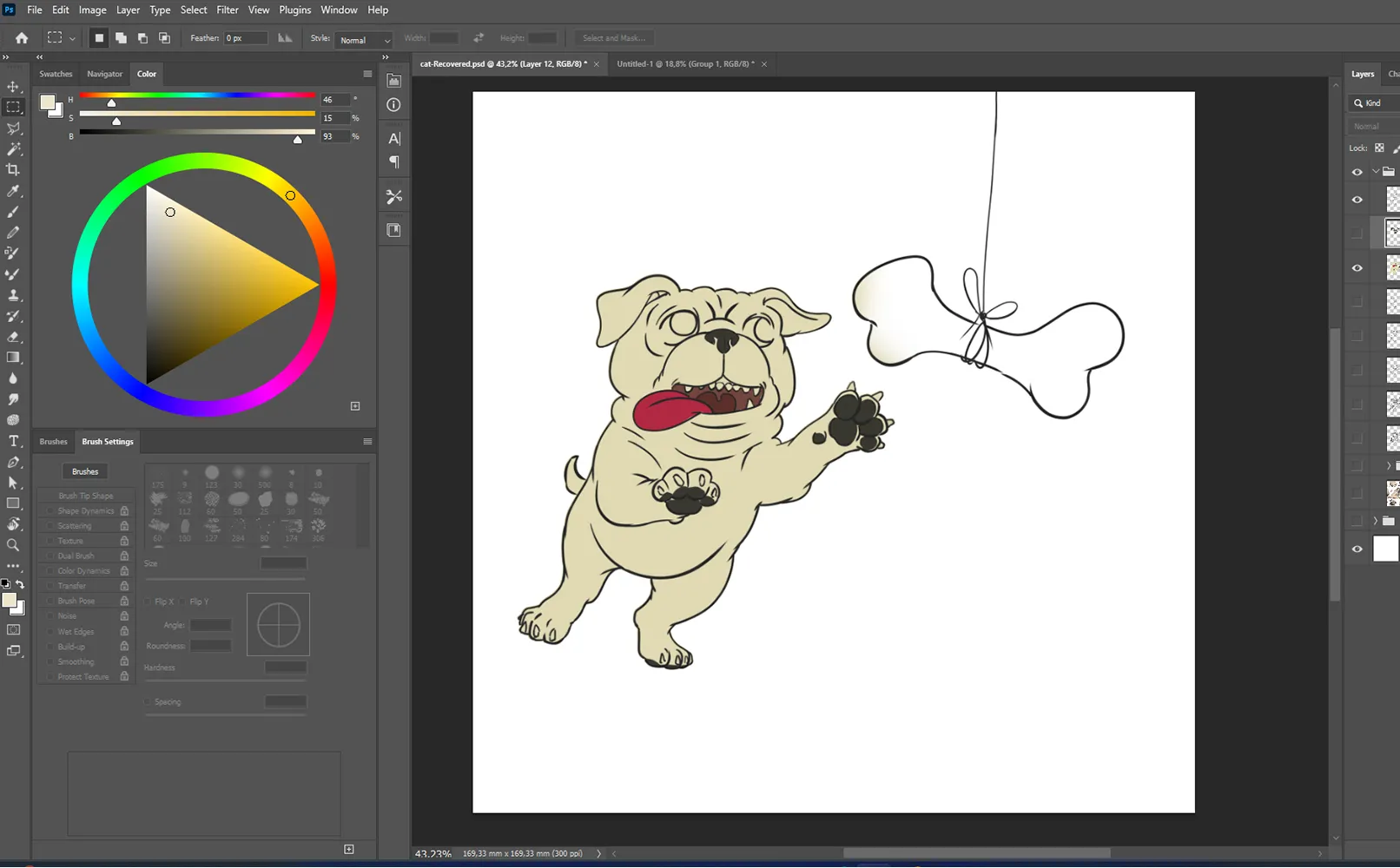Click Select and Mask button
1400x868 pixels.
[614, 38]
